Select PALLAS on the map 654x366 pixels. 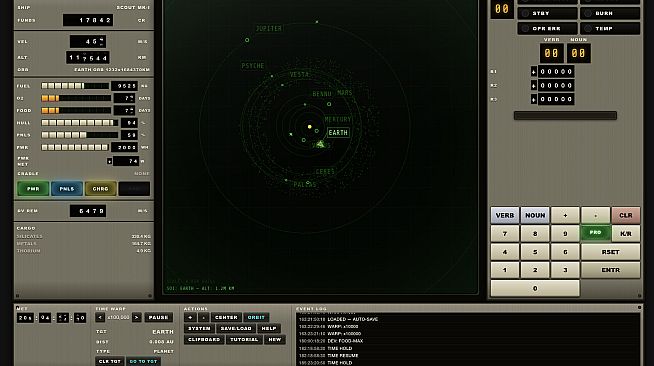(x=305, y=184)
